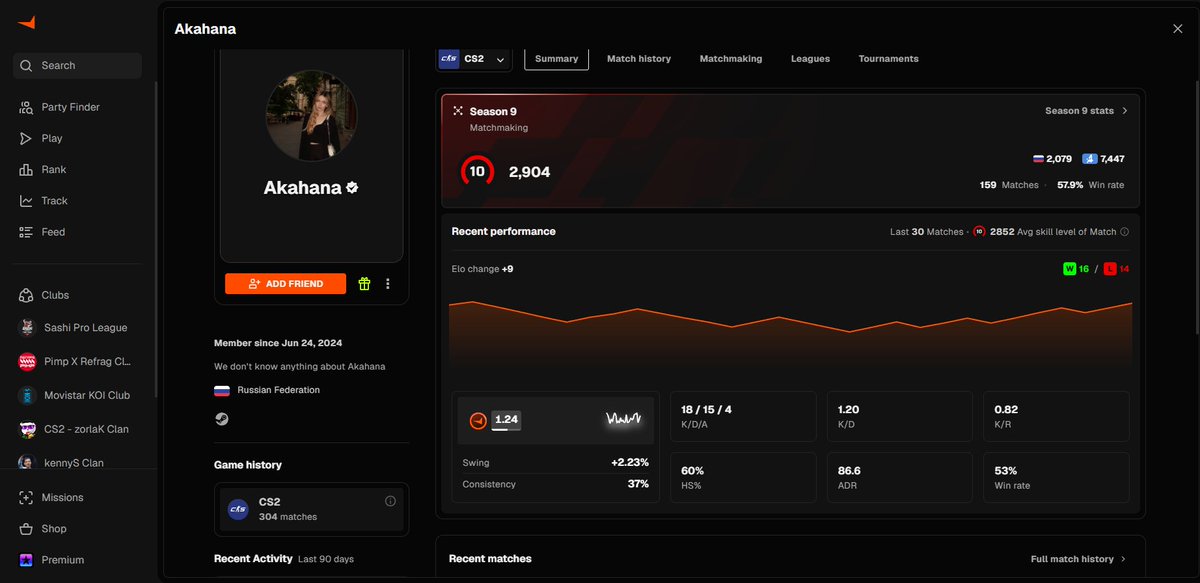Switch to the Summary tab
This screenshot has height=583, width=1200.
(556, 59)
